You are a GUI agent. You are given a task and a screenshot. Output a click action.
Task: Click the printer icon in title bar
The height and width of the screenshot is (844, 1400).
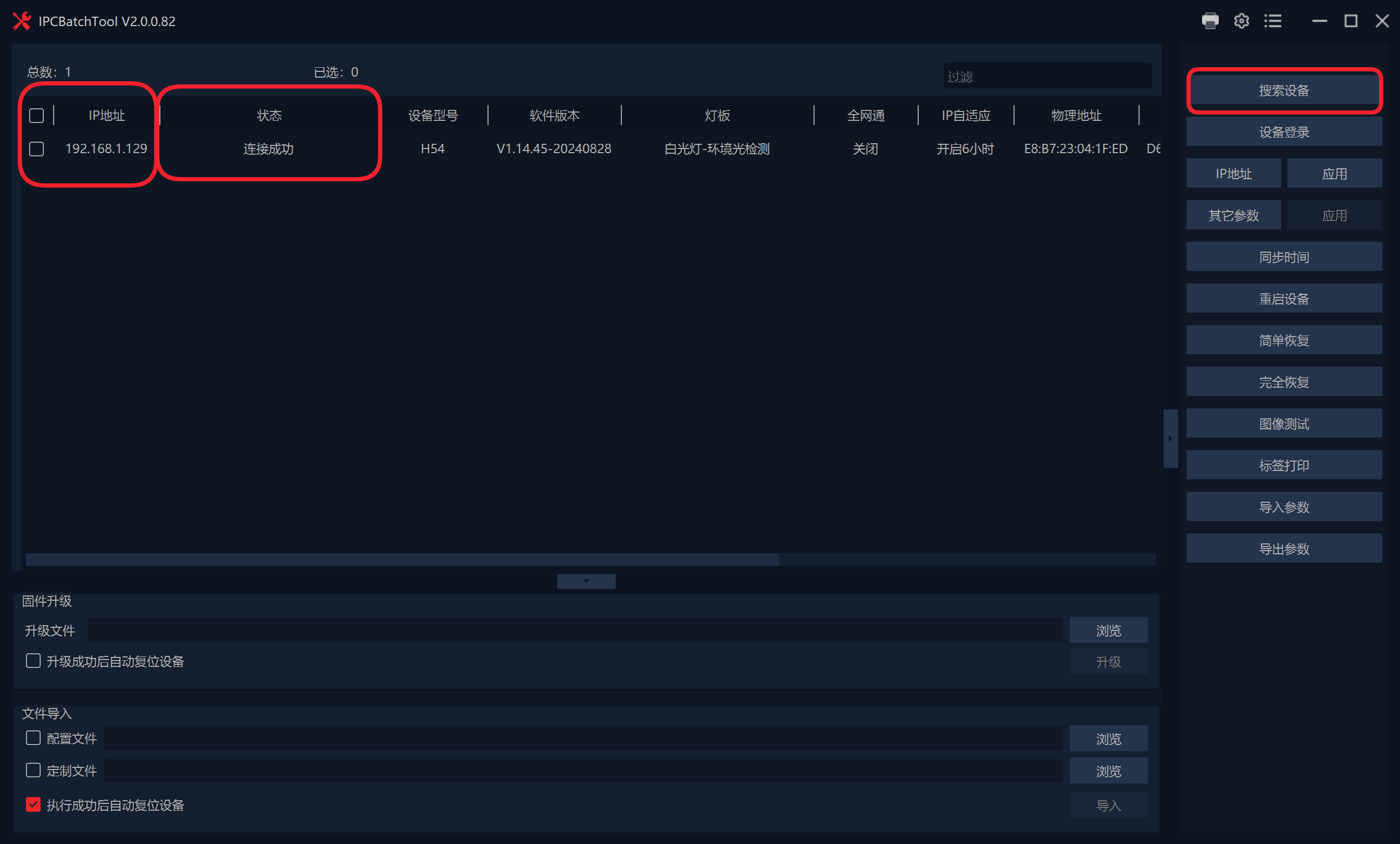click(x=1210, y=21)
